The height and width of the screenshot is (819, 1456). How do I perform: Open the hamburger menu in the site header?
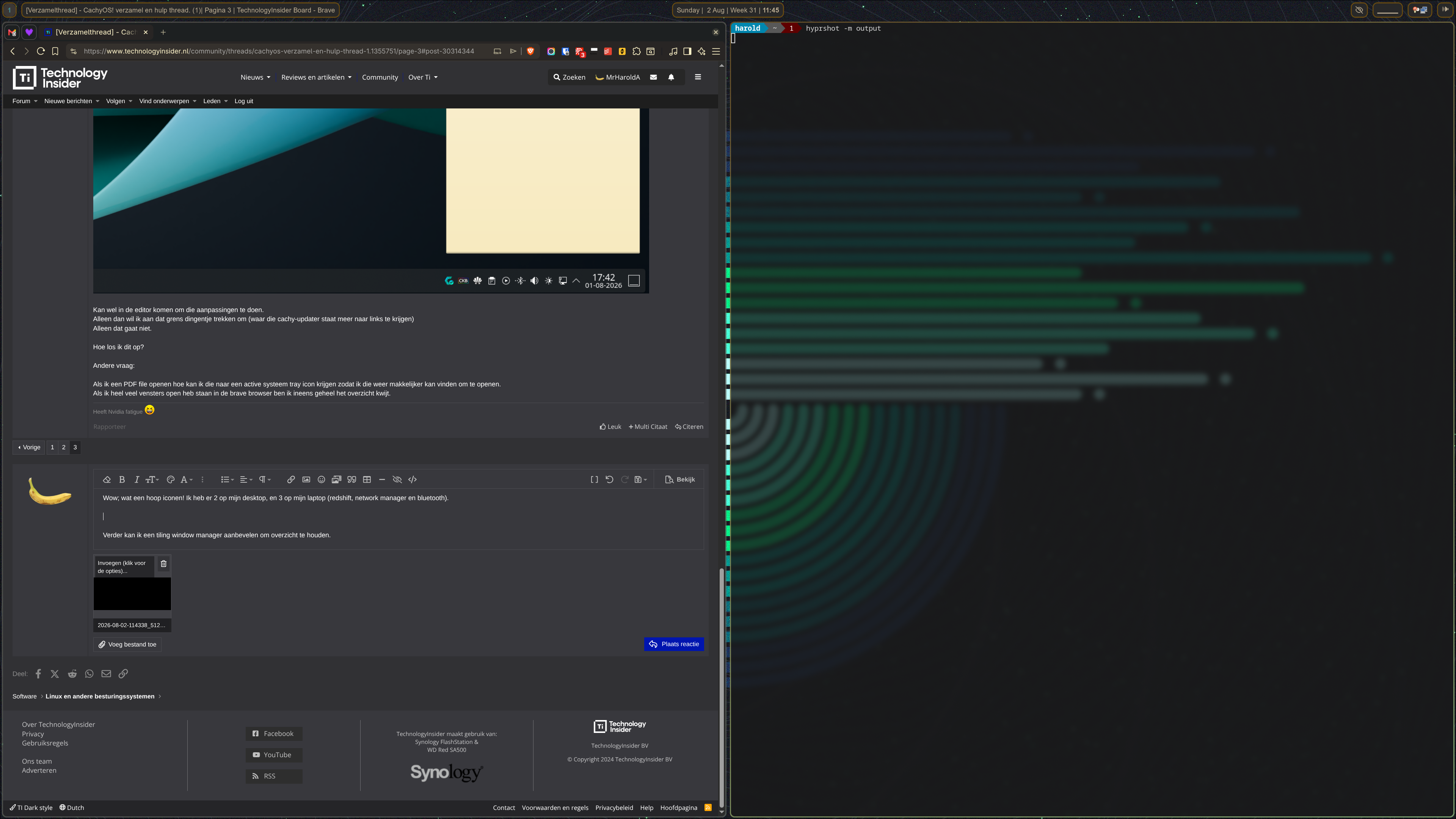(x=698, y=77)
